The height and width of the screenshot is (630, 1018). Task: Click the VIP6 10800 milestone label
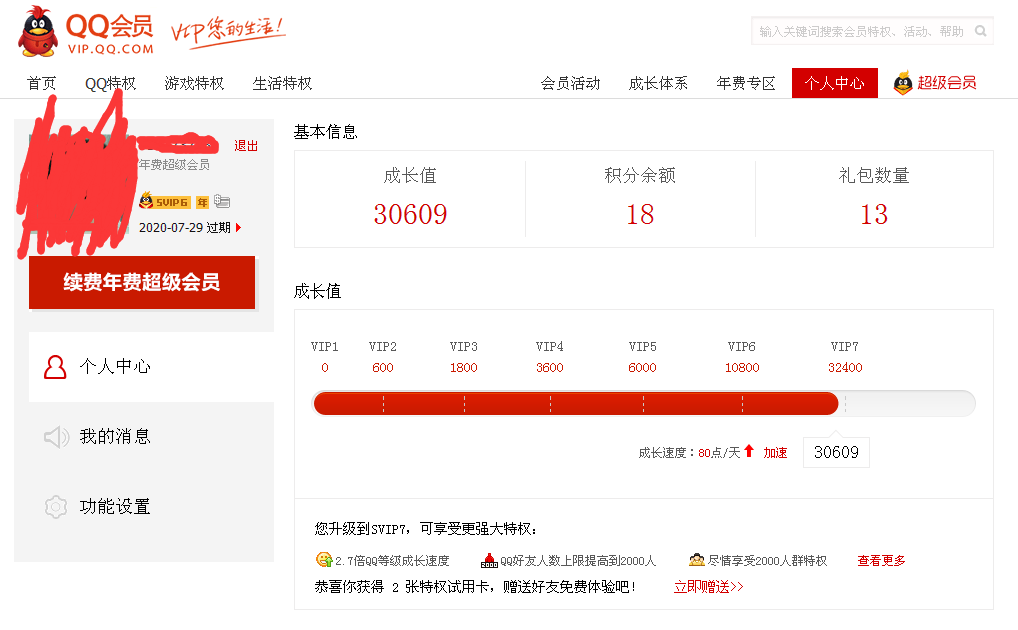click(x=742, y=357)
